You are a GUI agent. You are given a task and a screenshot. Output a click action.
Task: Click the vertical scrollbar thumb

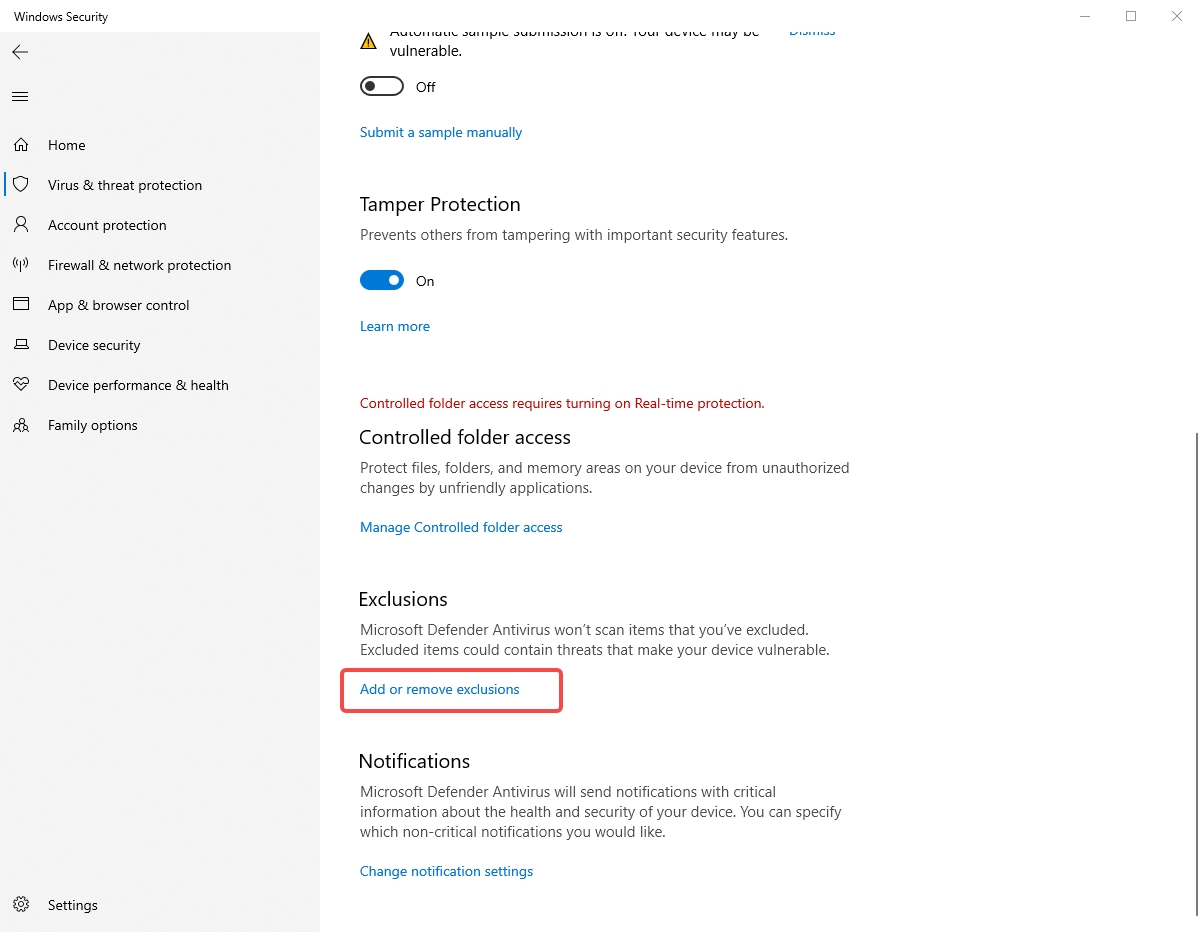tap(1196, 674)
